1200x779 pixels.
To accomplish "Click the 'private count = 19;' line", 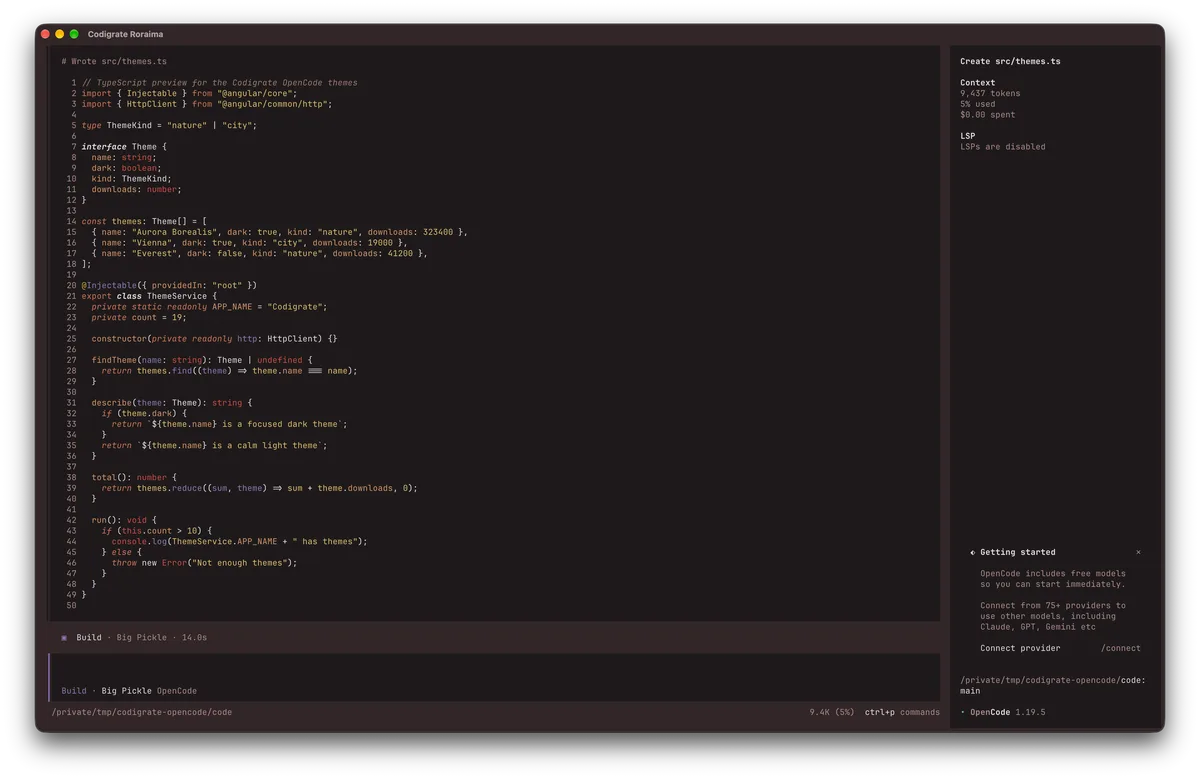I will pos(139,317).
